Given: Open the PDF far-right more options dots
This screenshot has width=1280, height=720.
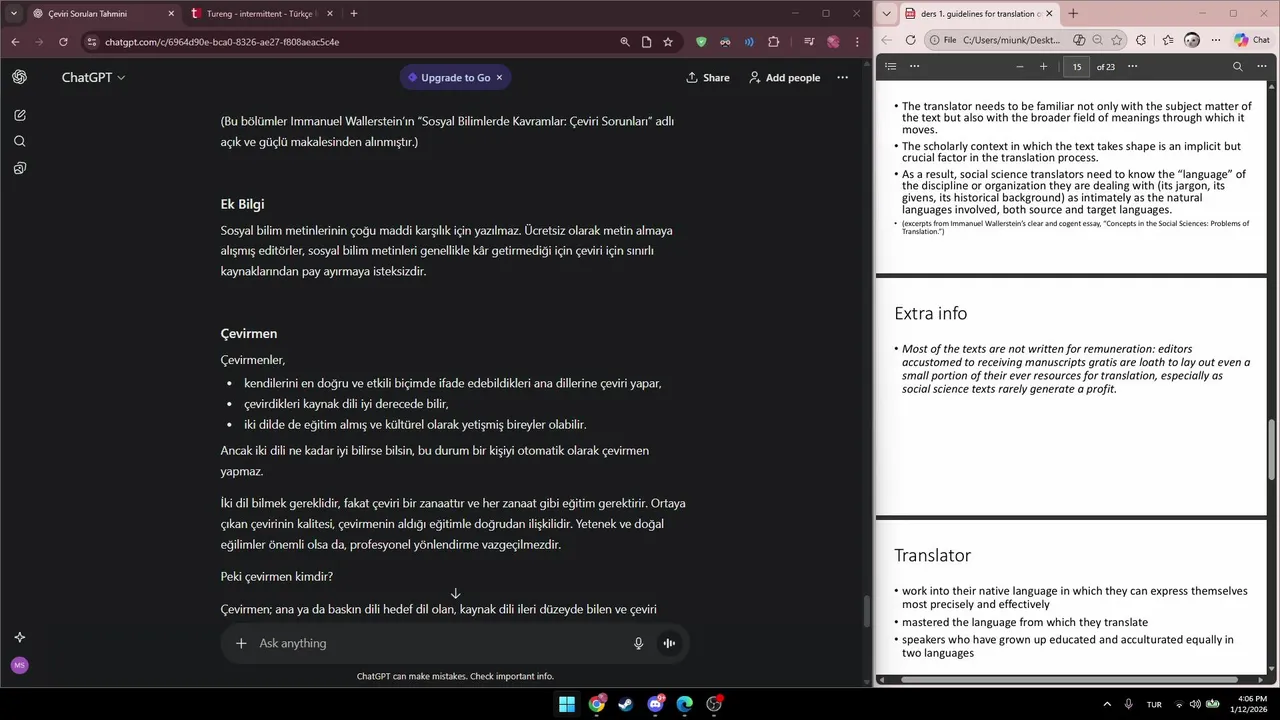Looking at the screenshot, I should click(x=1262, y=66).
